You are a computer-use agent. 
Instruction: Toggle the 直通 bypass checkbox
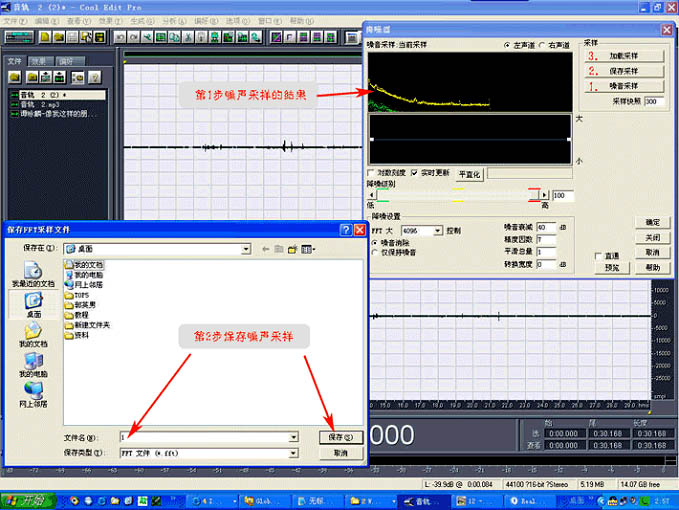[x=598, y=256]
